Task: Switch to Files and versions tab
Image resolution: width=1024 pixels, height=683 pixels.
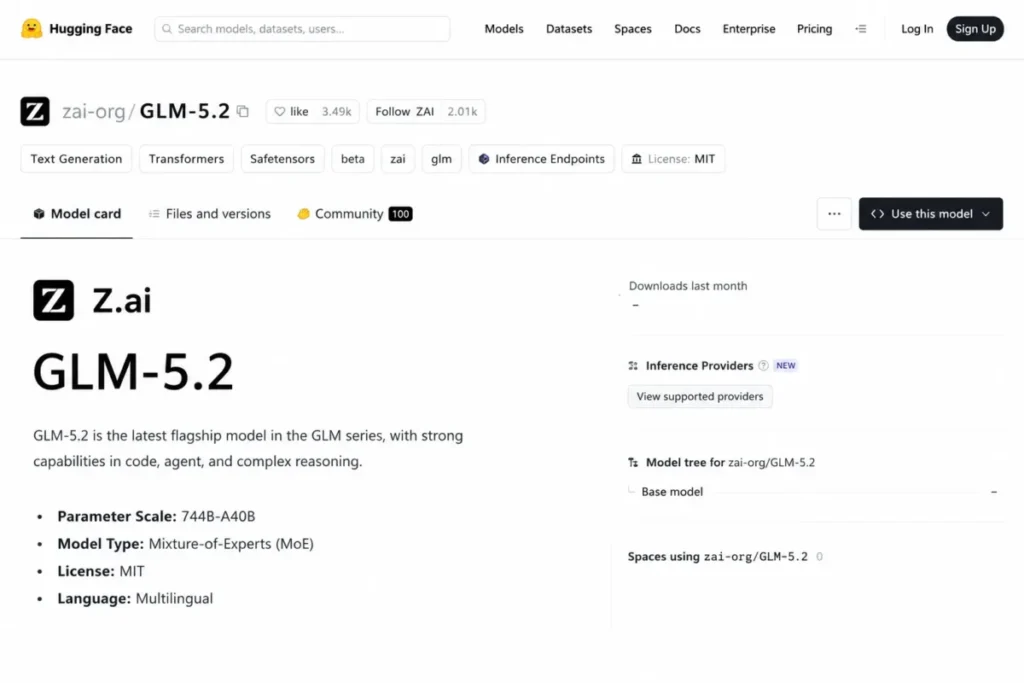Action: point(210,214)
